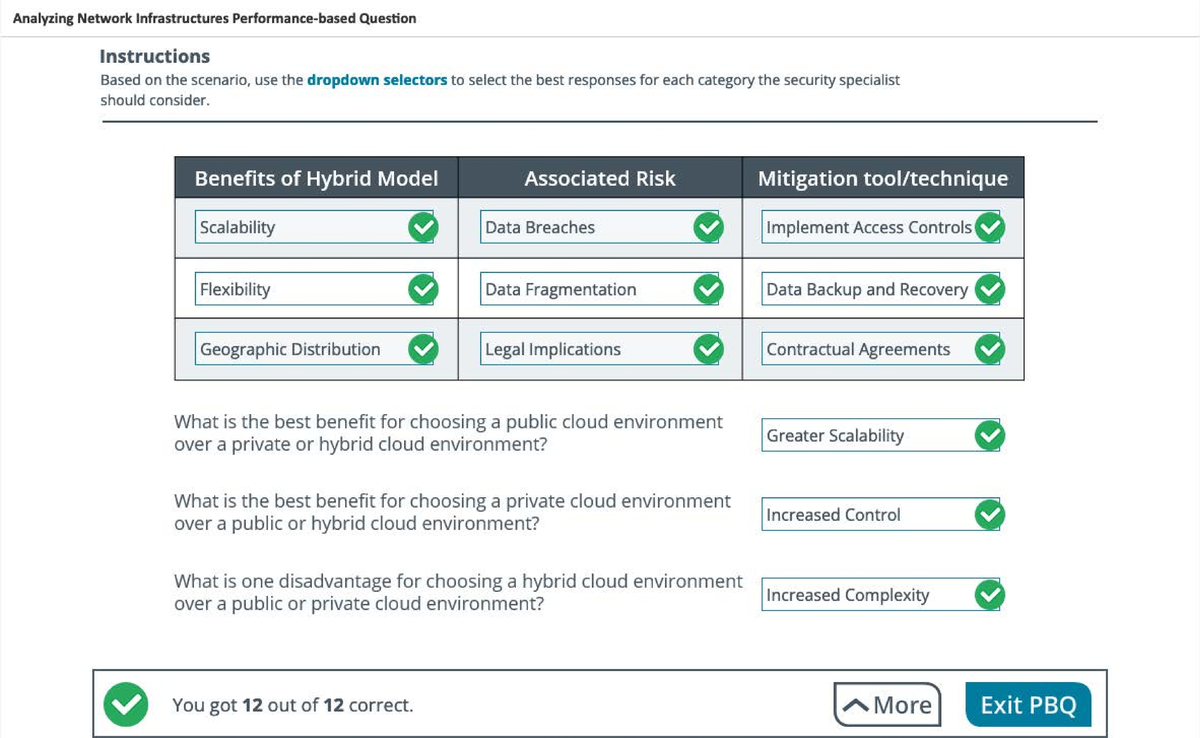The image size is (1200, 738).
Task: Open the Geographic Distribution dropdown
Action: [300, 349]
